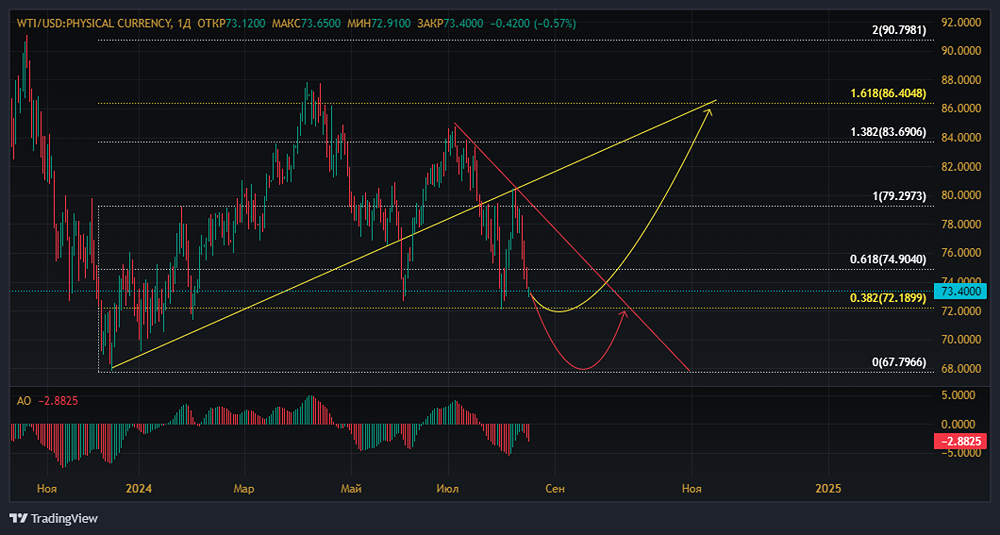
Task: Click 80.0000 on the price axis
Action: point(962,195)
